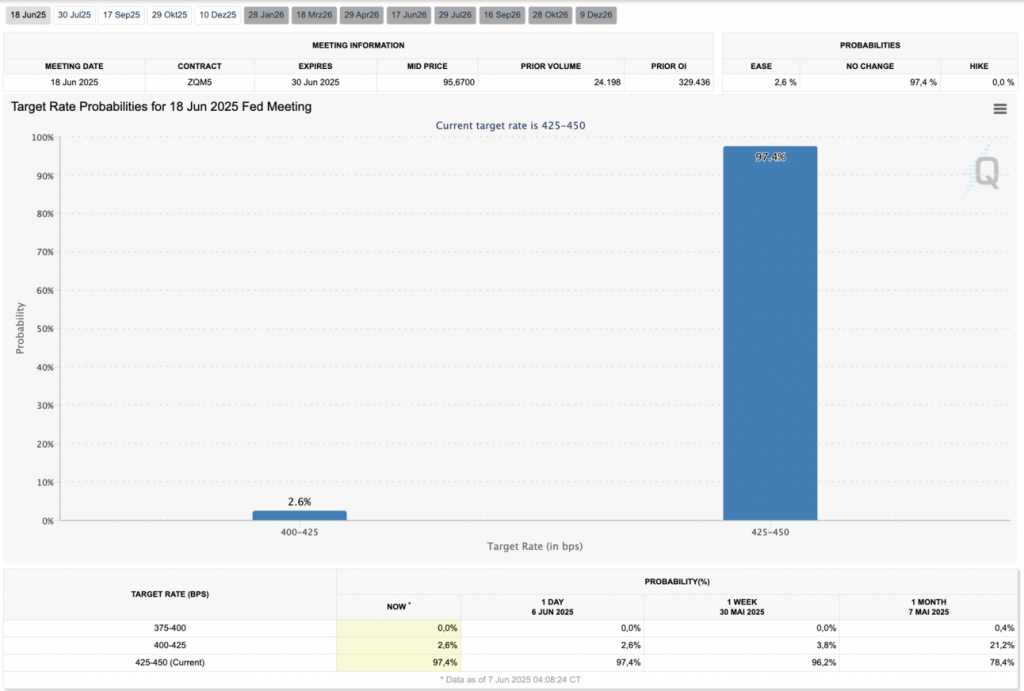Select the 18 Mrz26 meeting tab
Image resolution: width=1024 pixels, height=691 pixels.
313,15
